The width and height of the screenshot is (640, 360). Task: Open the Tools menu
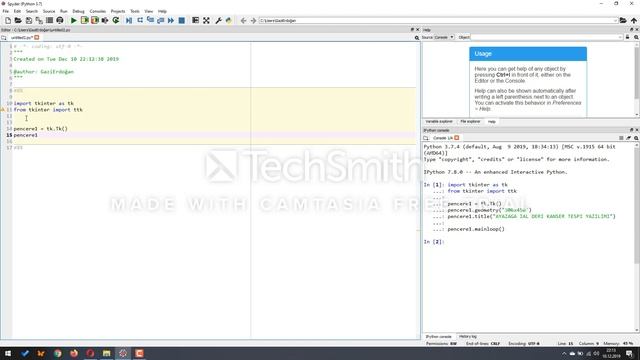point(135,11)
